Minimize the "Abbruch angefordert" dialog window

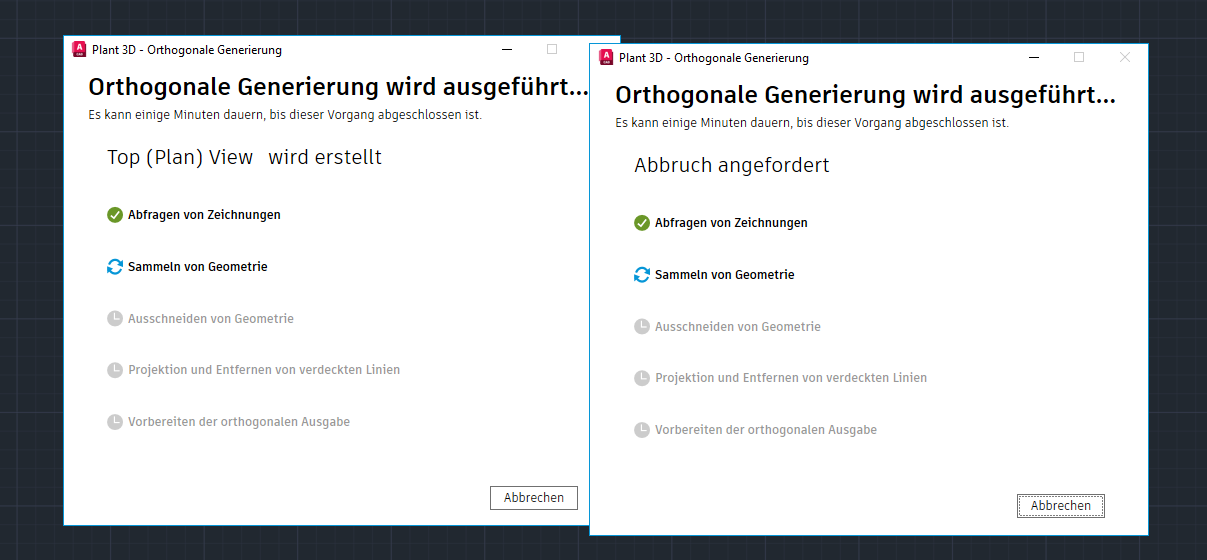click(1034, 57)
